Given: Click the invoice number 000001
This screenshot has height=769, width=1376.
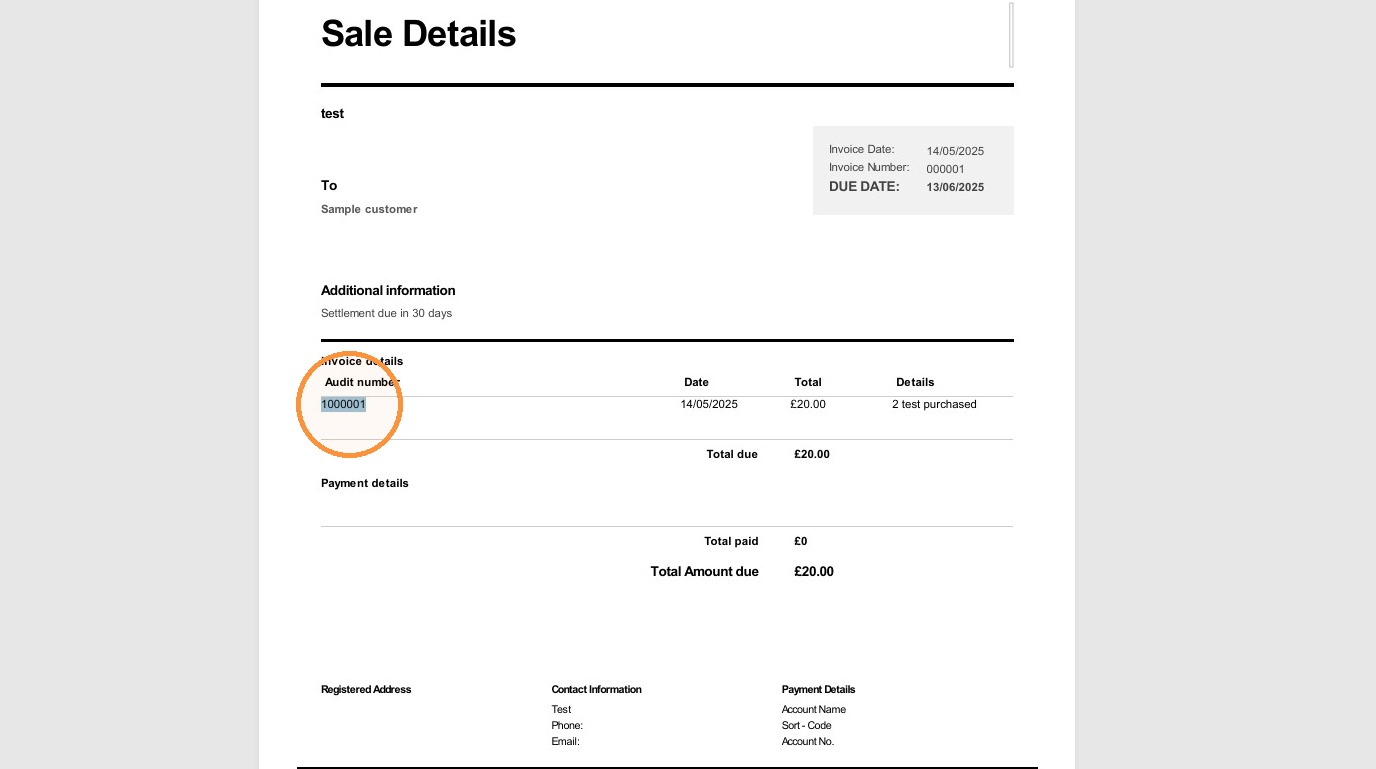Looking at the screenshot, I should pos(945,169).
